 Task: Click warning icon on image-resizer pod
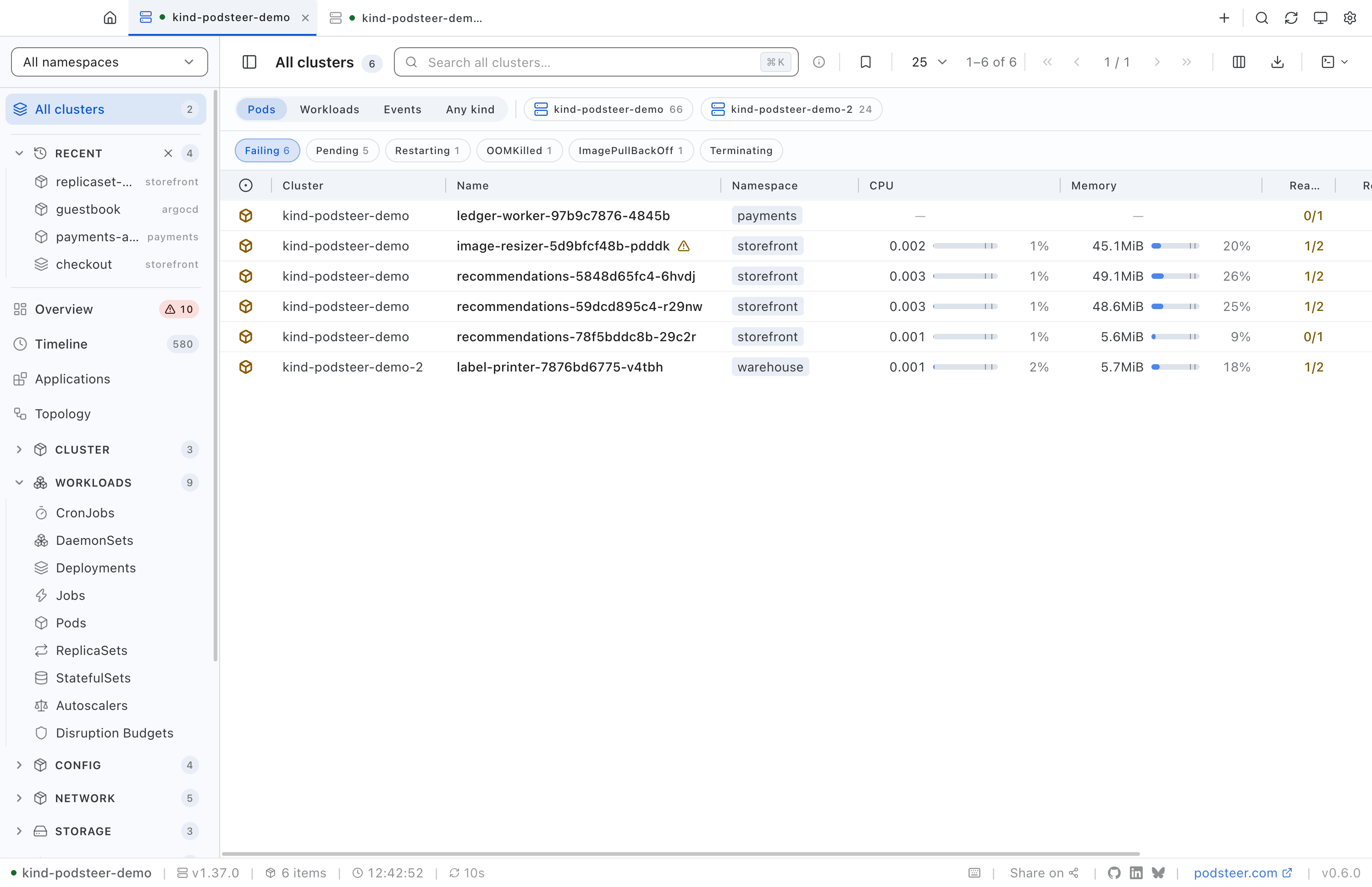pos(683,247)
